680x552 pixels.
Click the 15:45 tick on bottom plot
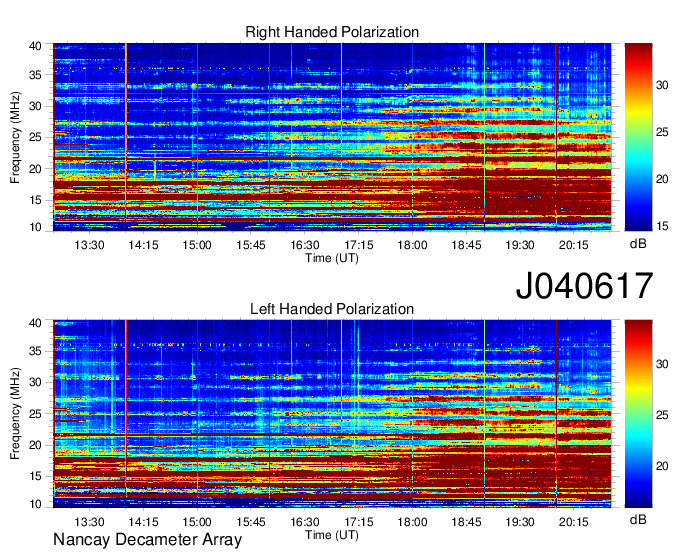point(251,522)
